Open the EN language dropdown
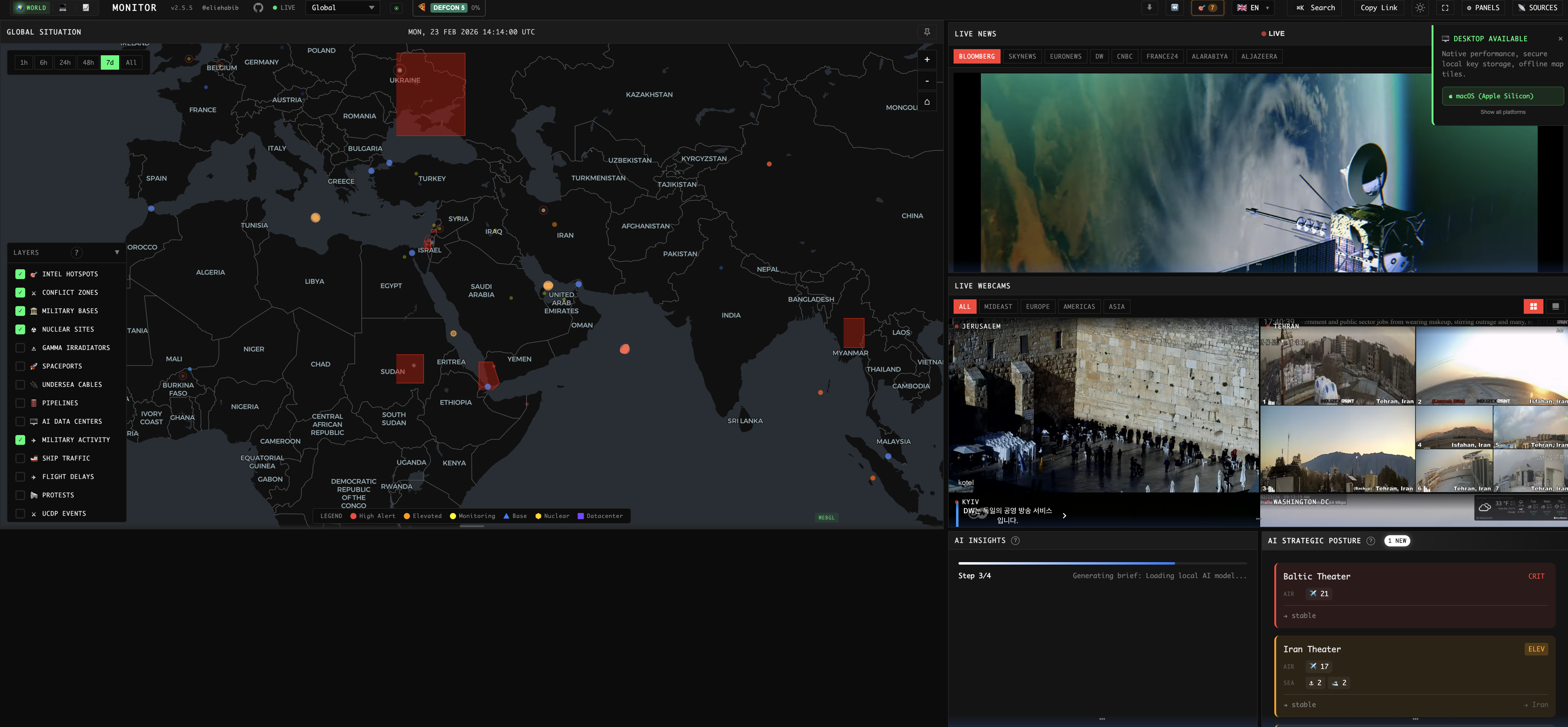The height and width of the screenshot is (727, 1568). click(x=1253, y=8)
